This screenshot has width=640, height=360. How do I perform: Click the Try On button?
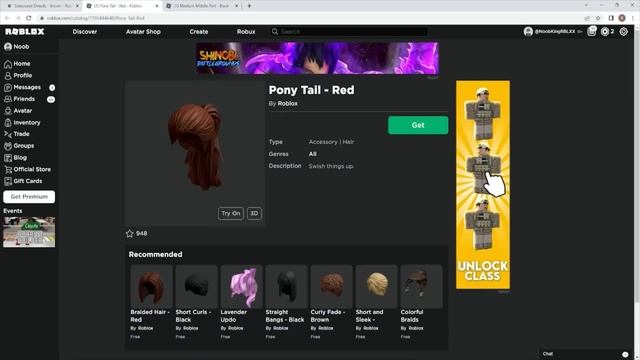pos(231,213)
